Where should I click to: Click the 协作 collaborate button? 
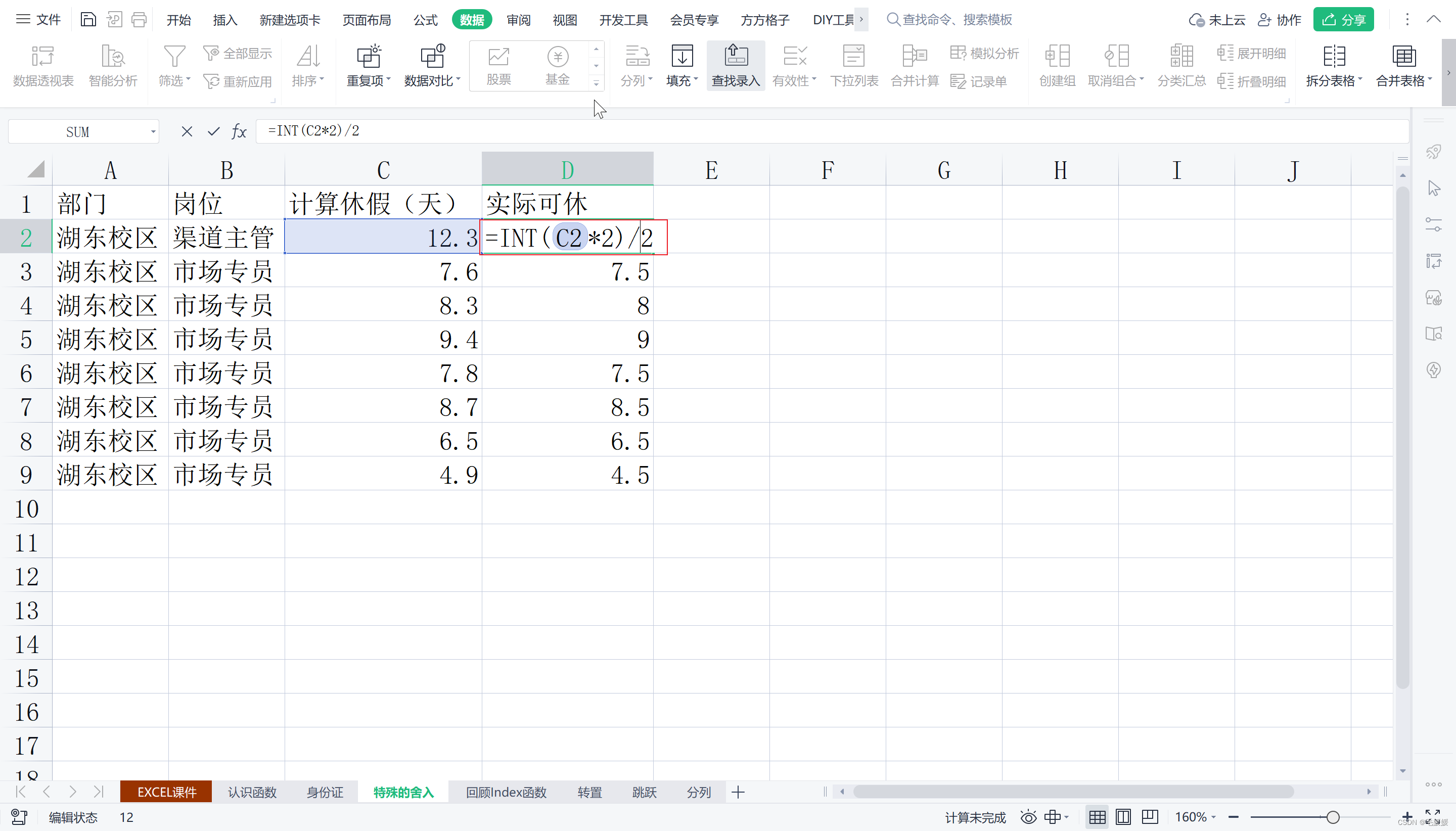(1279, 20)
